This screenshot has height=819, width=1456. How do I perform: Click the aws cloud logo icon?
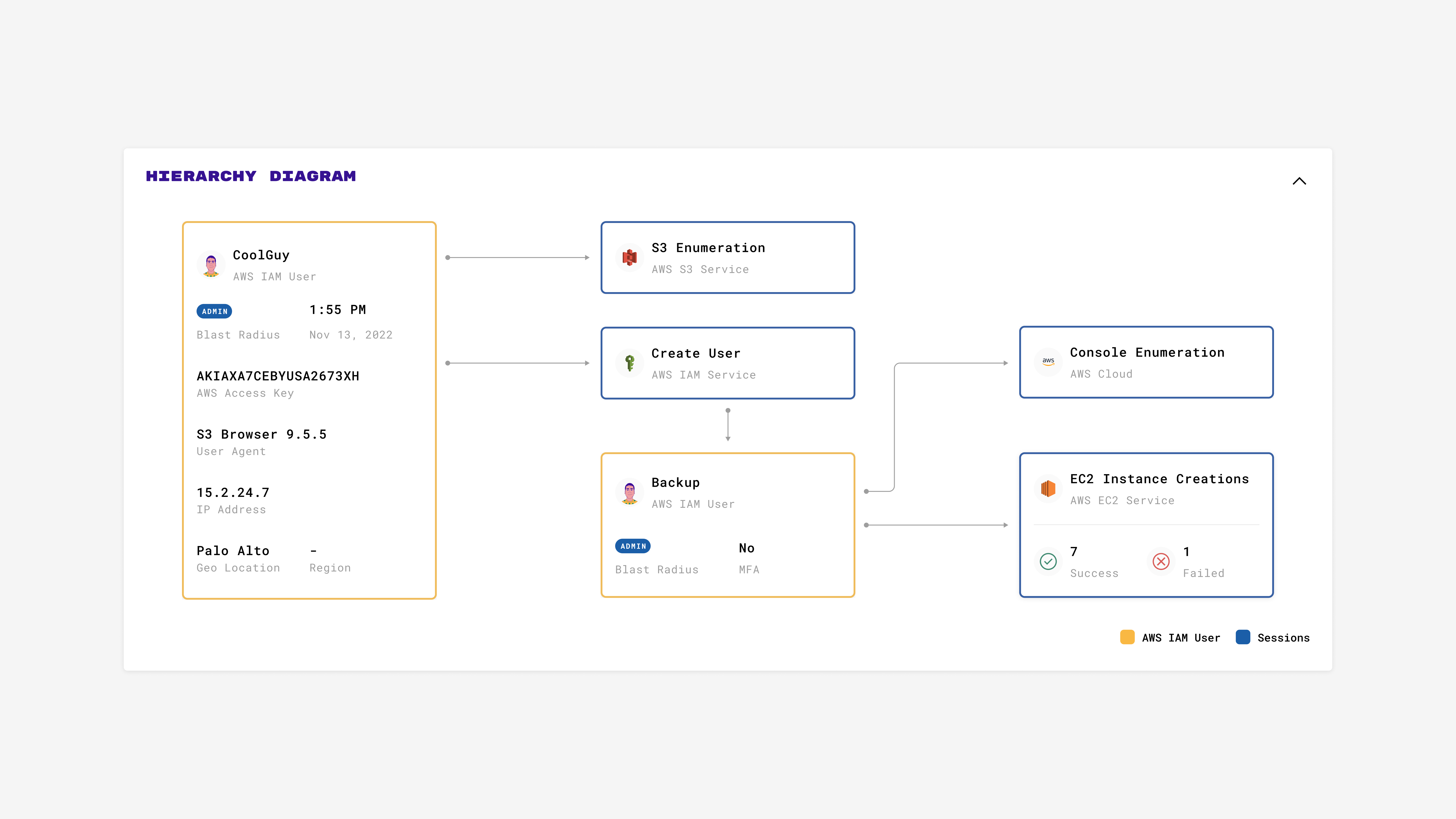[x=1048, y=362]
